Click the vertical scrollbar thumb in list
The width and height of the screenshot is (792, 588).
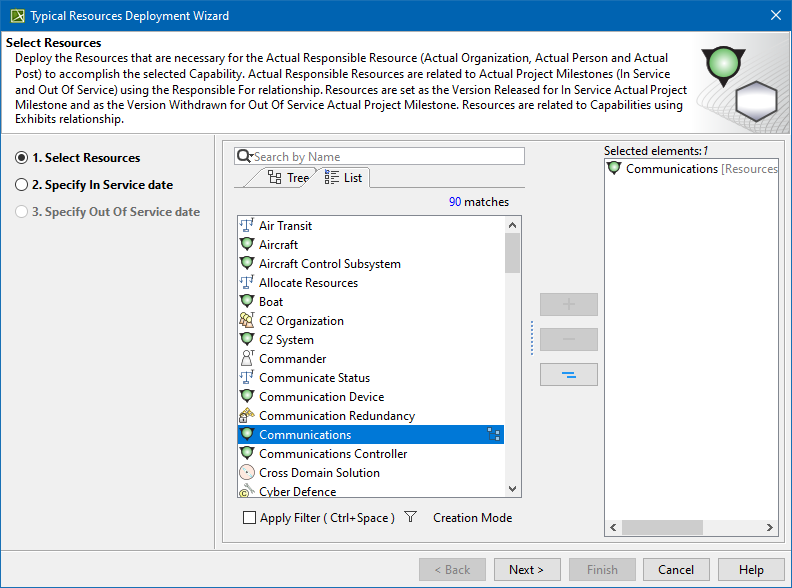tap(512, 252)
